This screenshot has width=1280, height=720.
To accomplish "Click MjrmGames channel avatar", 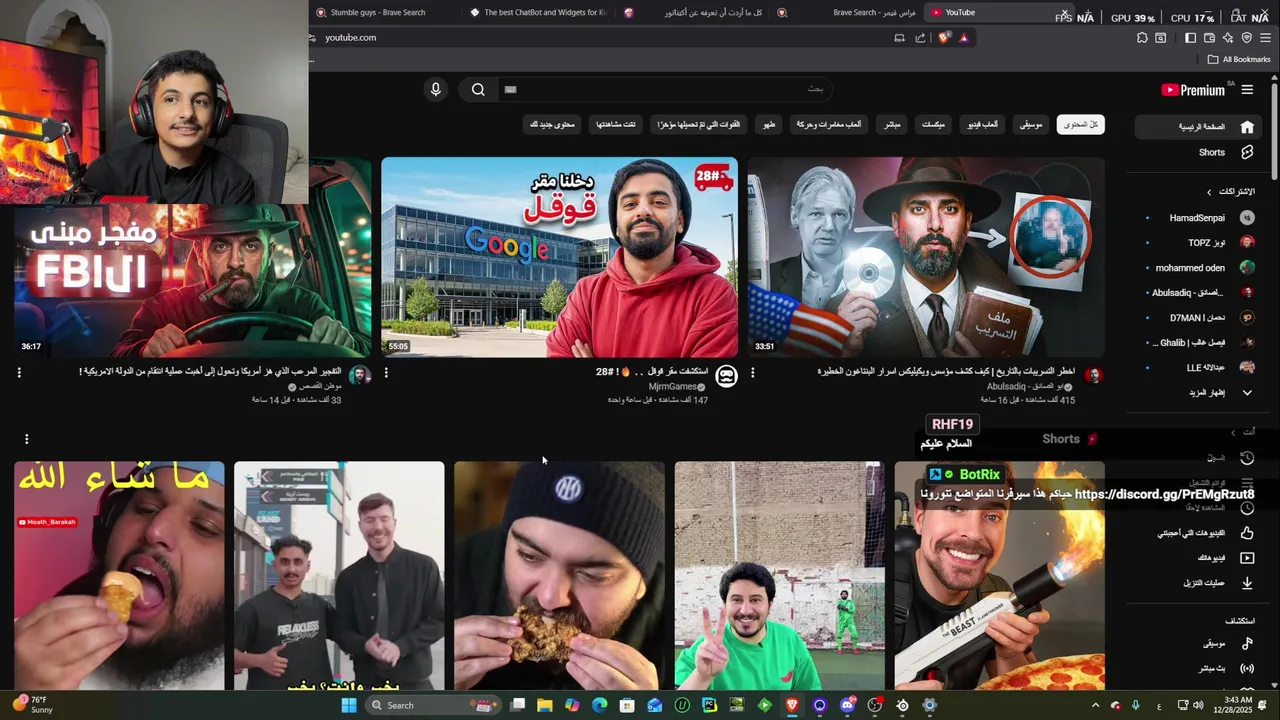I will point(727,376).
